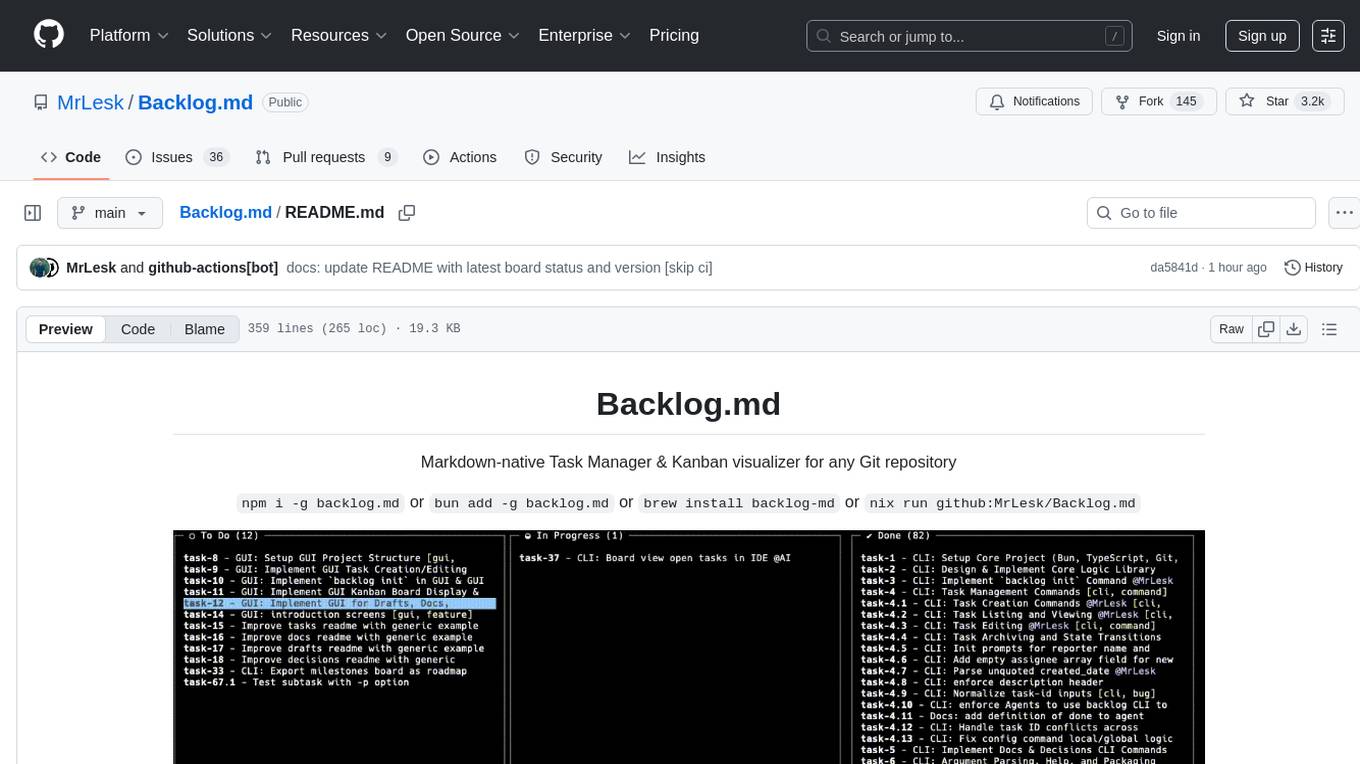
Task: Open the document outline list
Action: (1329, 329)
